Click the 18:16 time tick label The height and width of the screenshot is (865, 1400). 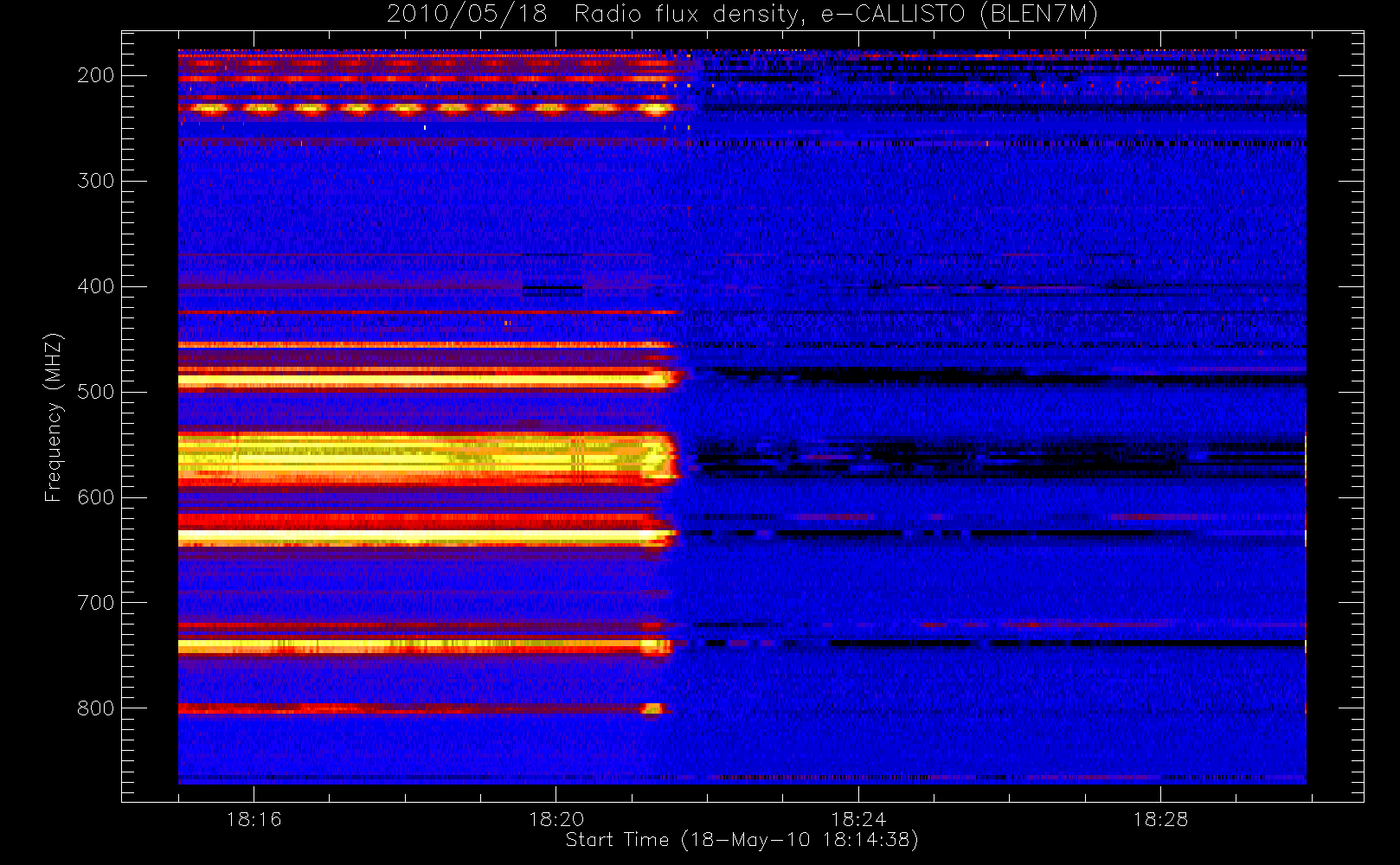pyautogui.click(x=254, y=819)
